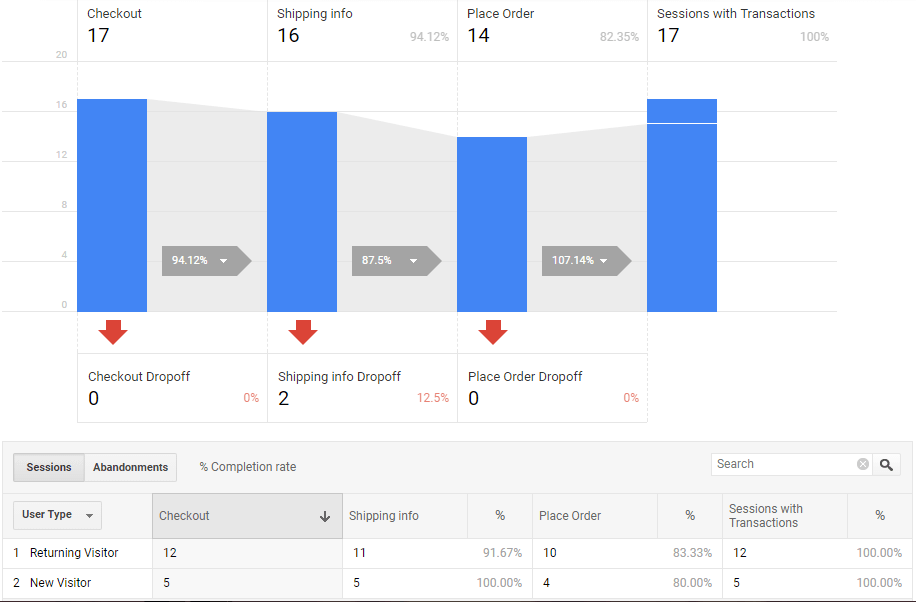Switch to the Sessions tab
Viewport: 916px width, 602px height.
(x=49, y=468)
